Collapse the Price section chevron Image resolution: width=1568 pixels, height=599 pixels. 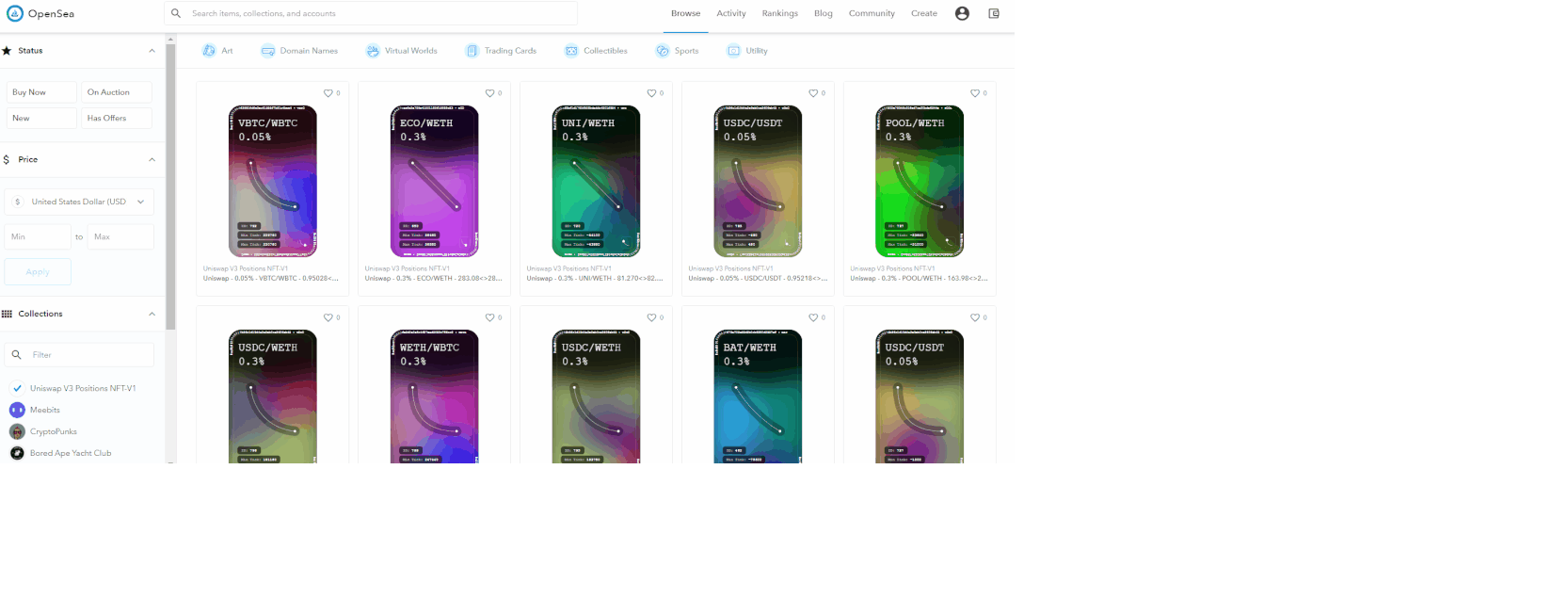[x=152, y=159]
